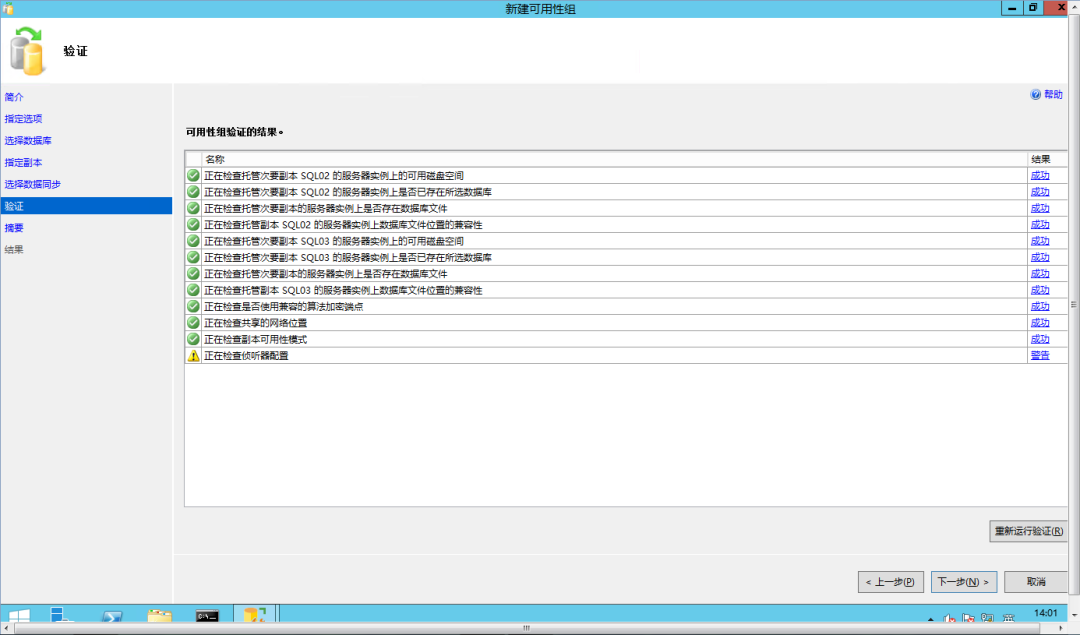This screenshot has width=1080, height=635.
Task: Select row 正在检查共享的网络位置
Action: pyautogui.click(x=625, y=323)
